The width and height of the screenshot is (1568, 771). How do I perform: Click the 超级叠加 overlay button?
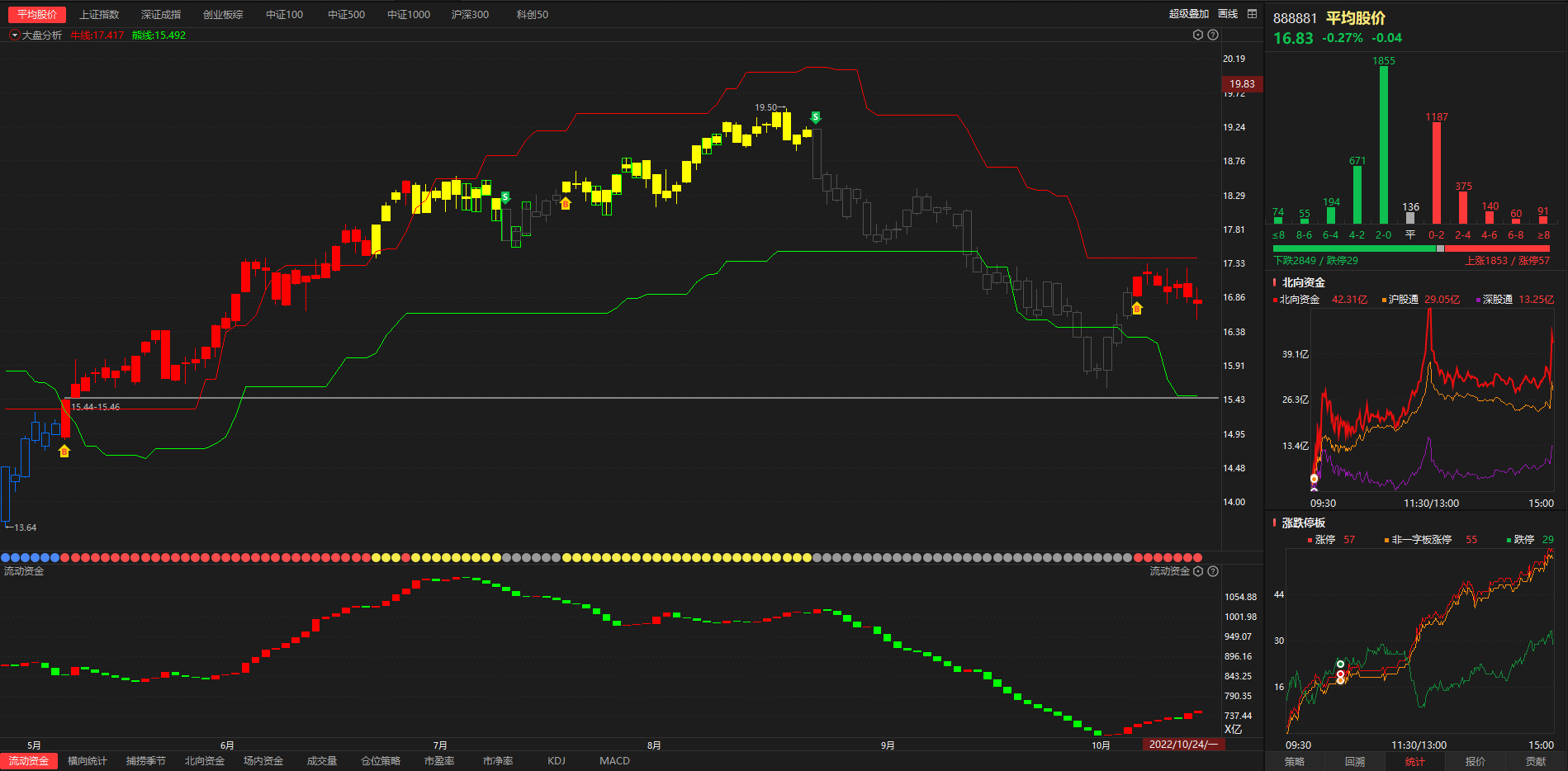1189,14
